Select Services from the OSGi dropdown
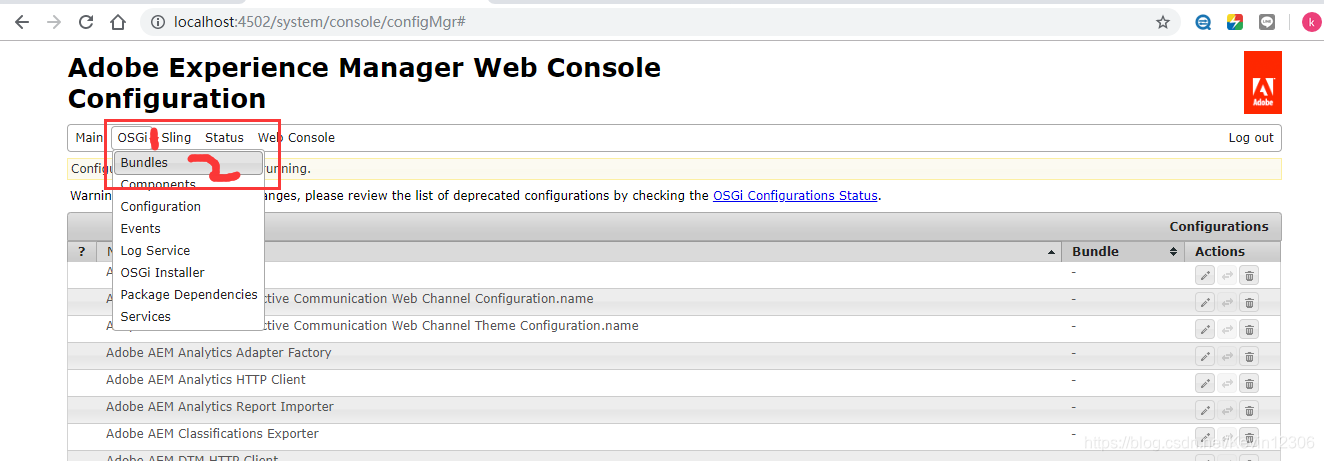The width and height of the screenshot is (1324, 461). [x=188, y=316]
